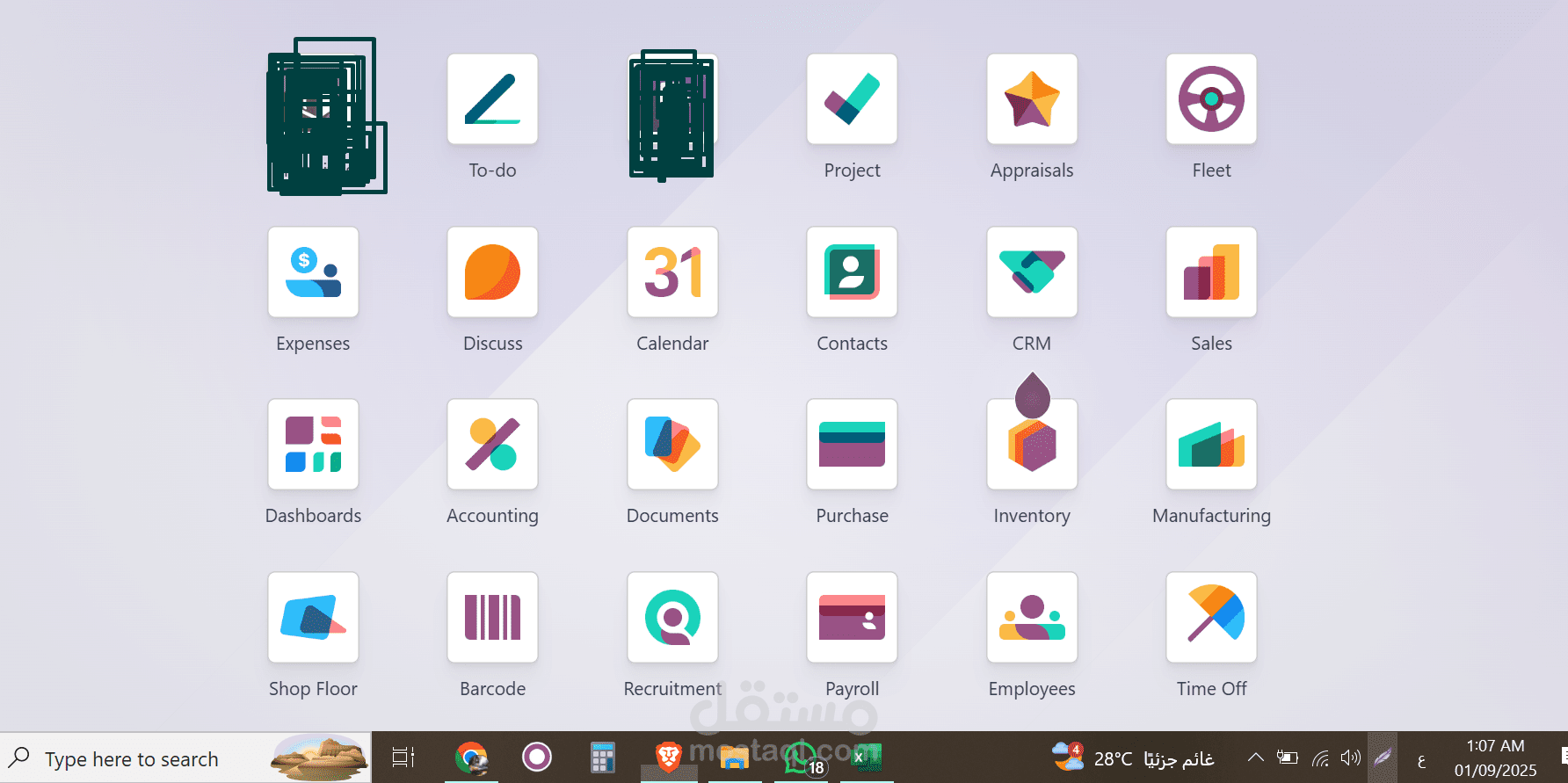This screenshot has width=1568, height=783.
Task: Open the Sales app
Action: (x=1211, y=272)
